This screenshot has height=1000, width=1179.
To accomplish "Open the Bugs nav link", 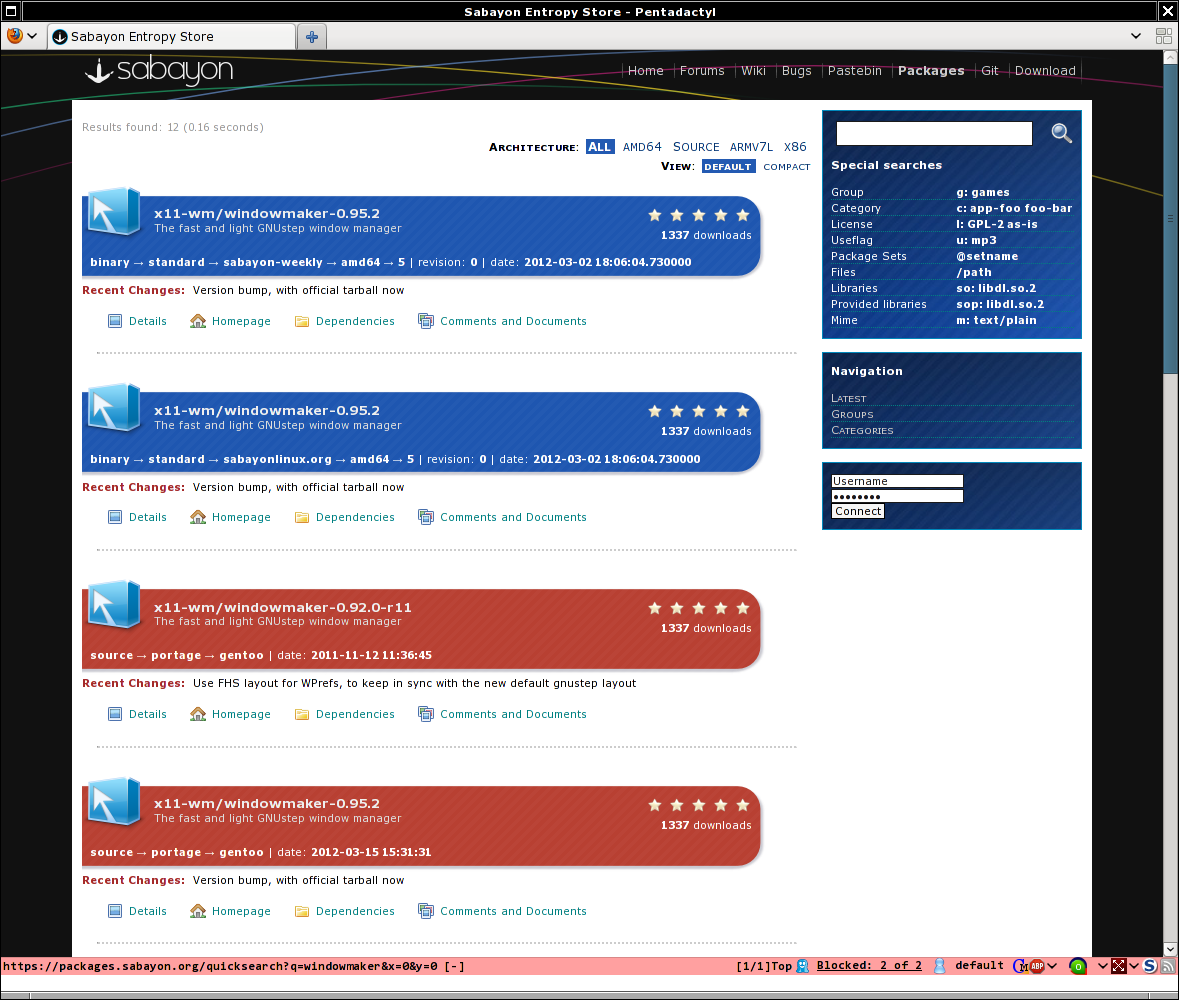I will 796,71.
